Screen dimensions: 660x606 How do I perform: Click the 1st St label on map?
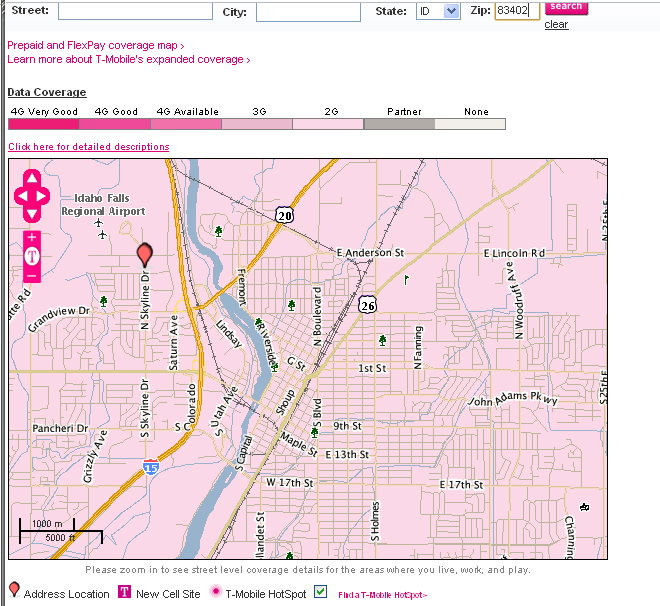click(x=372, y=368)
